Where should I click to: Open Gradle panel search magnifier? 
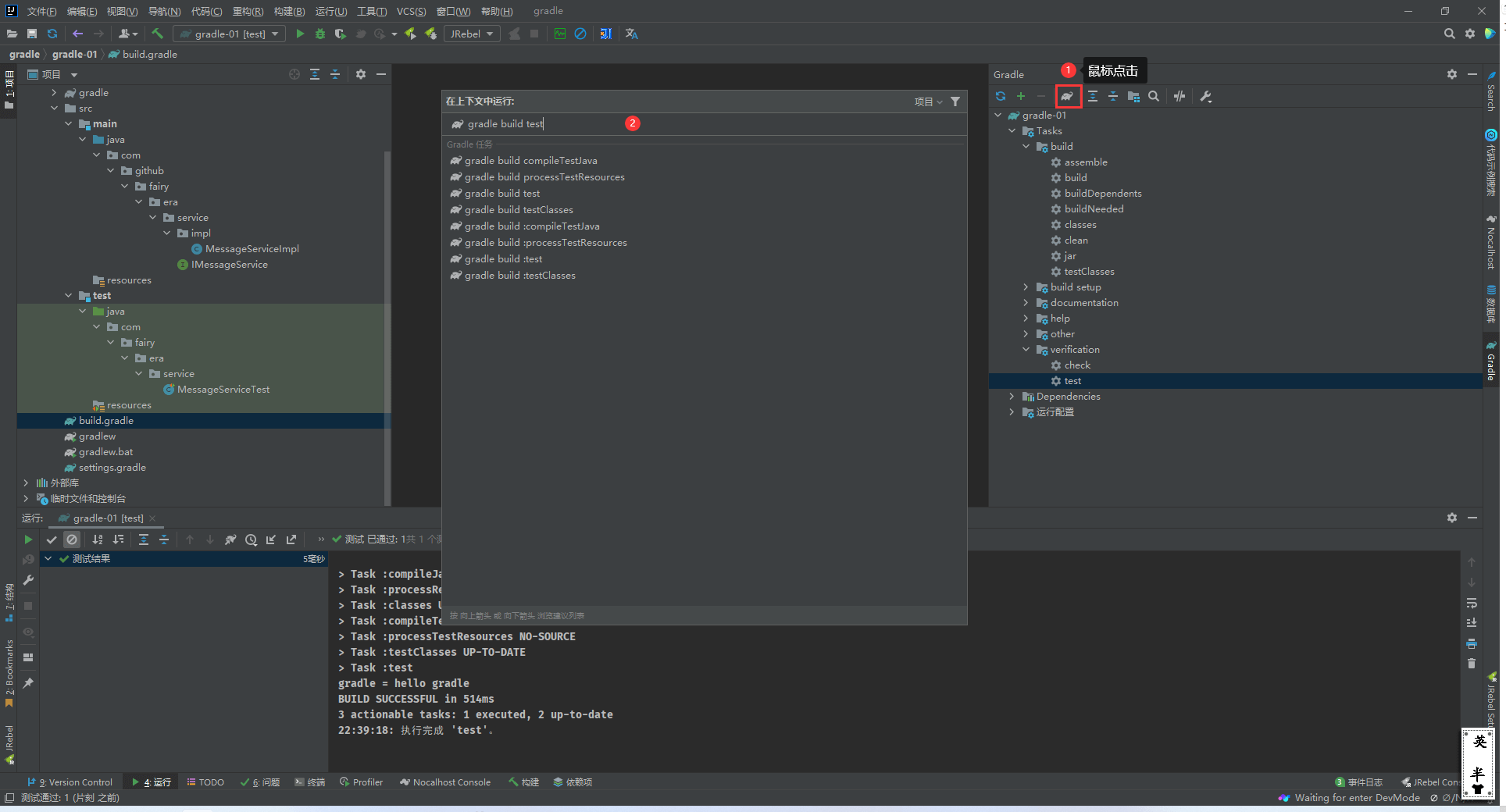[1154, 96]
